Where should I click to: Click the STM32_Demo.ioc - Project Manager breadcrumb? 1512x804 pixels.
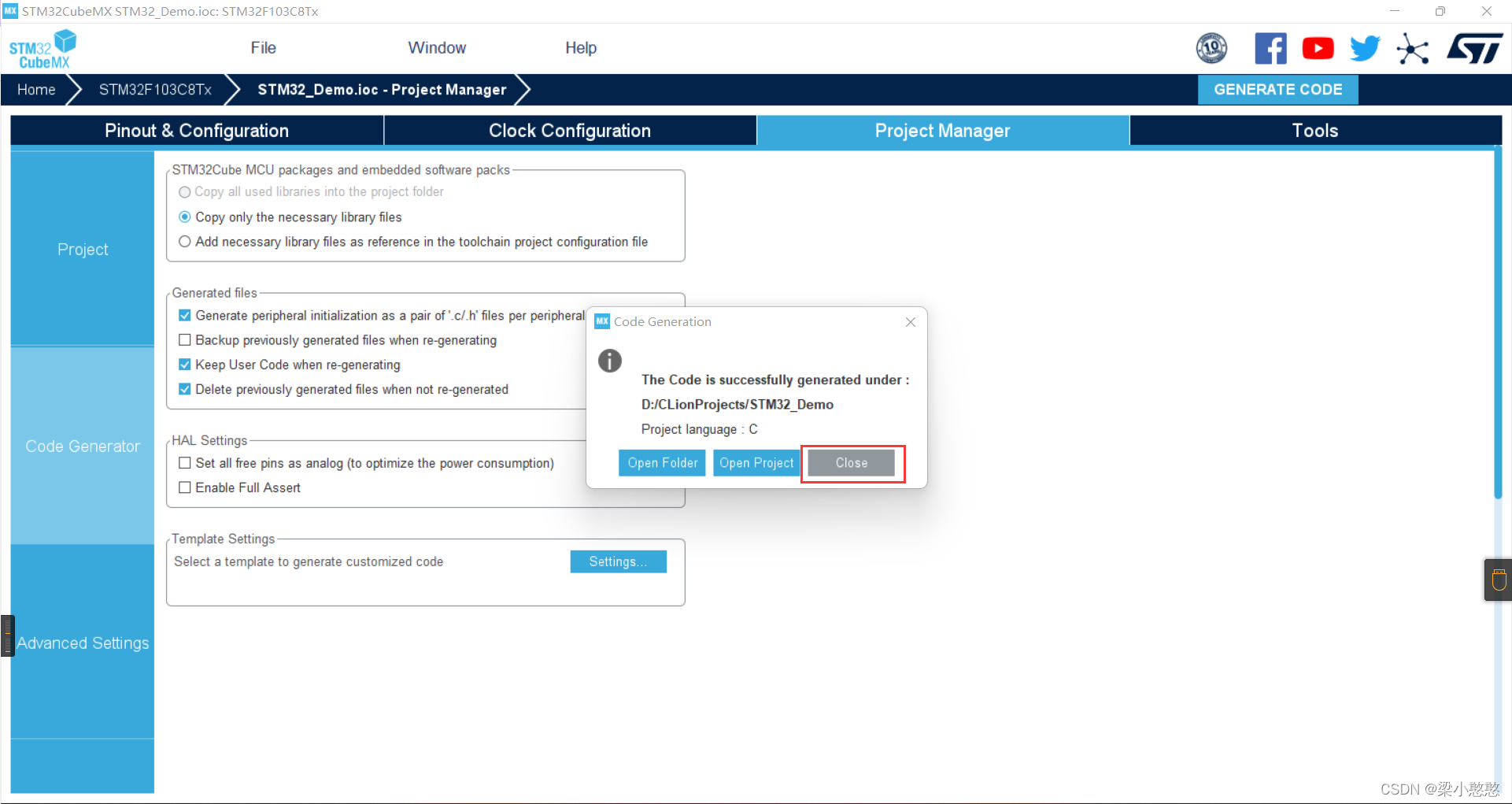382,90
